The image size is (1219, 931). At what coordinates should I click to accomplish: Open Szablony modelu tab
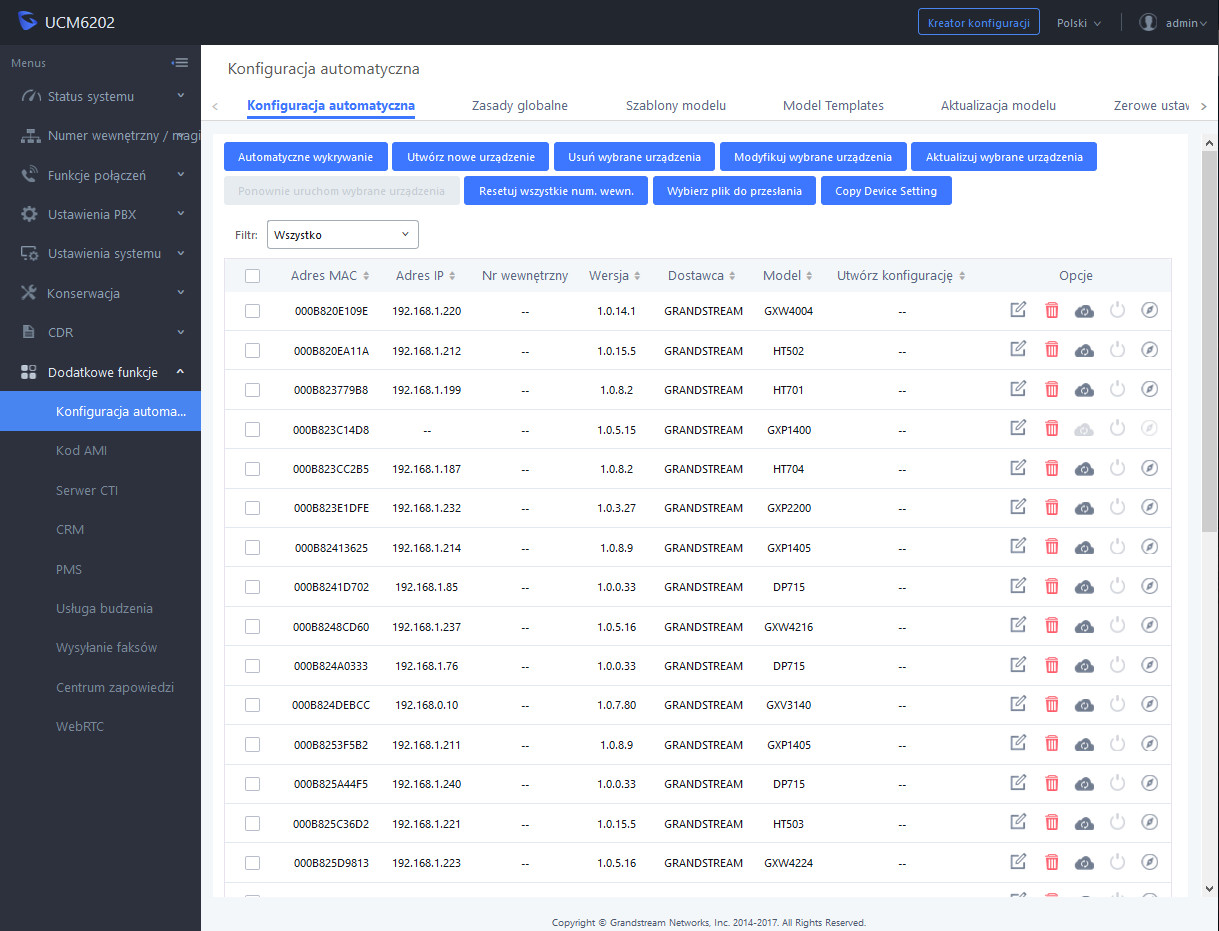(675, 106)
